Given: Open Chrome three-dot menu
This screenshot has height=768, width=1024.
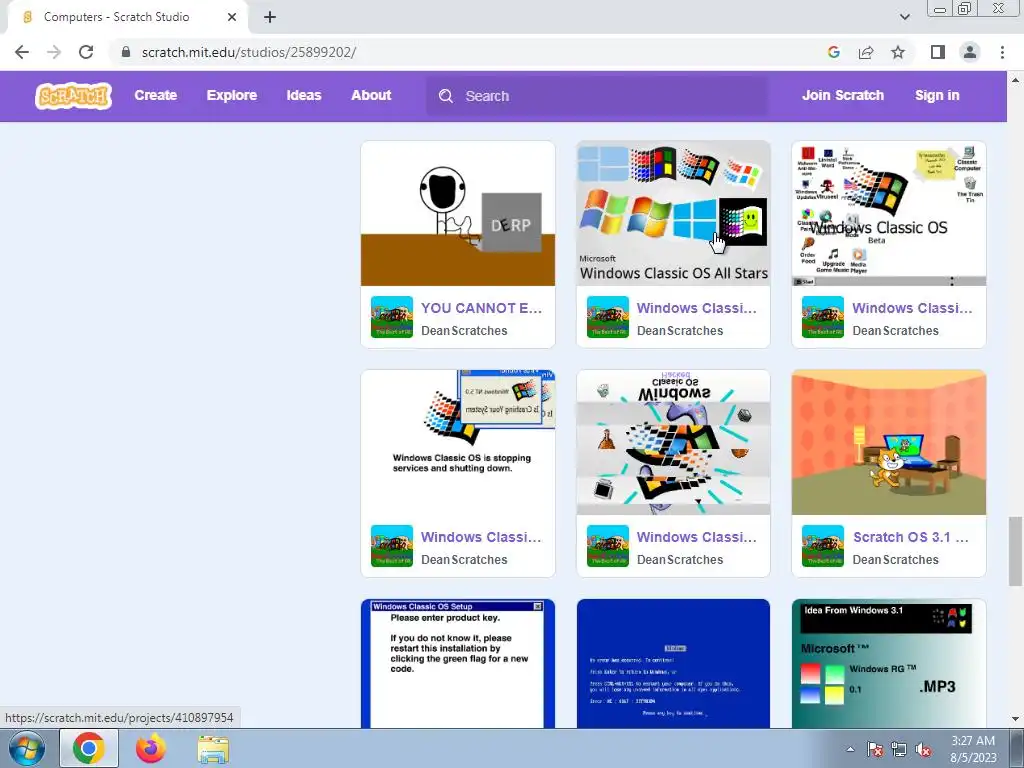Looking at the screenshot, I should coord(1002,52).
